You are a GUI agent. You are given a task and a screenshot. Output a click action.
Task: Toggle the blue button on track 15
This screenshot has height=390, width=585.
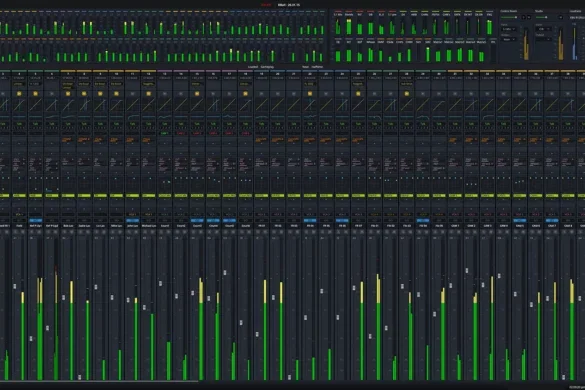pyautogui.click(x=197, y=221)
